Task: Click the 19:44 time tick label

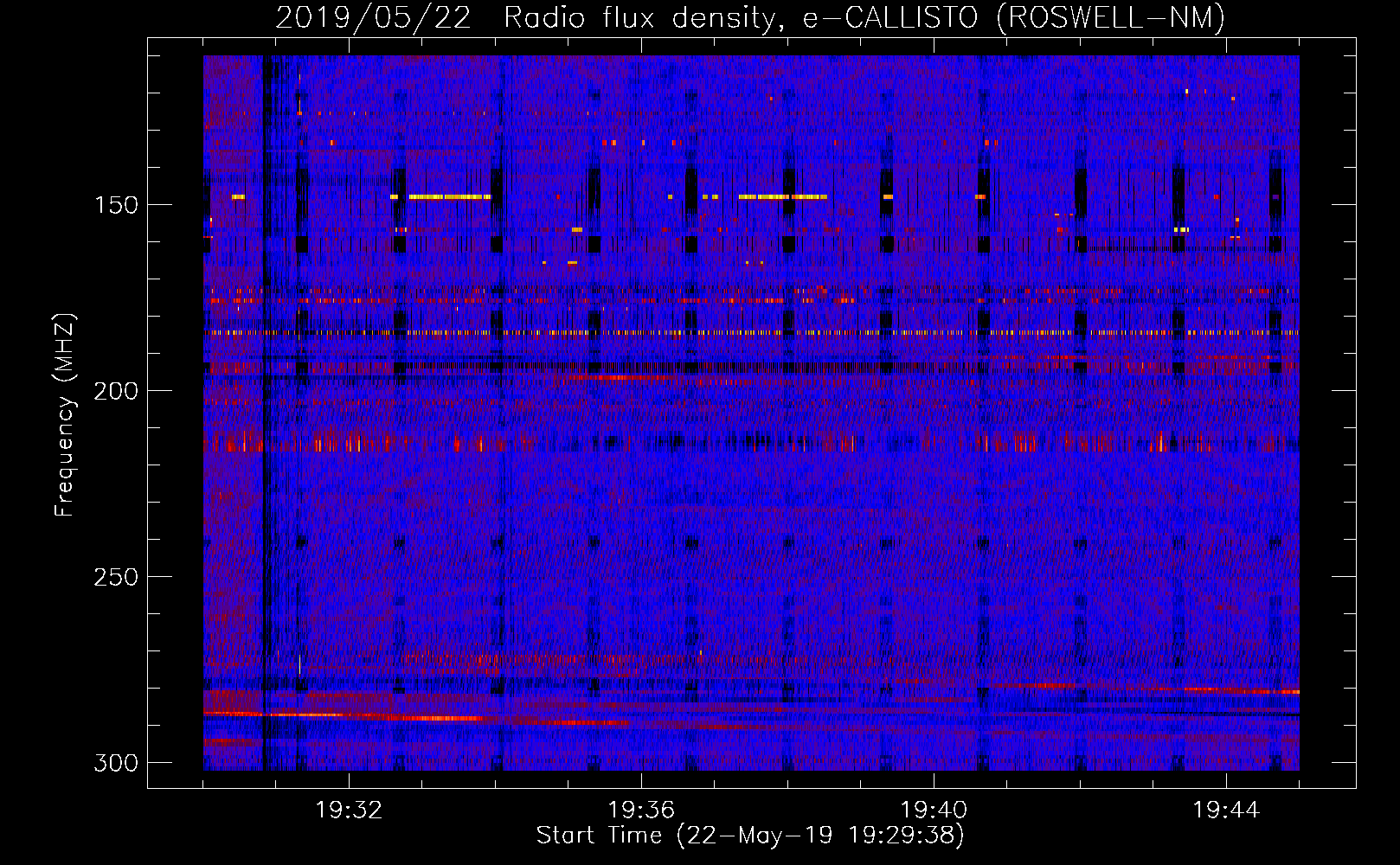Action: tap(1226, 811)
